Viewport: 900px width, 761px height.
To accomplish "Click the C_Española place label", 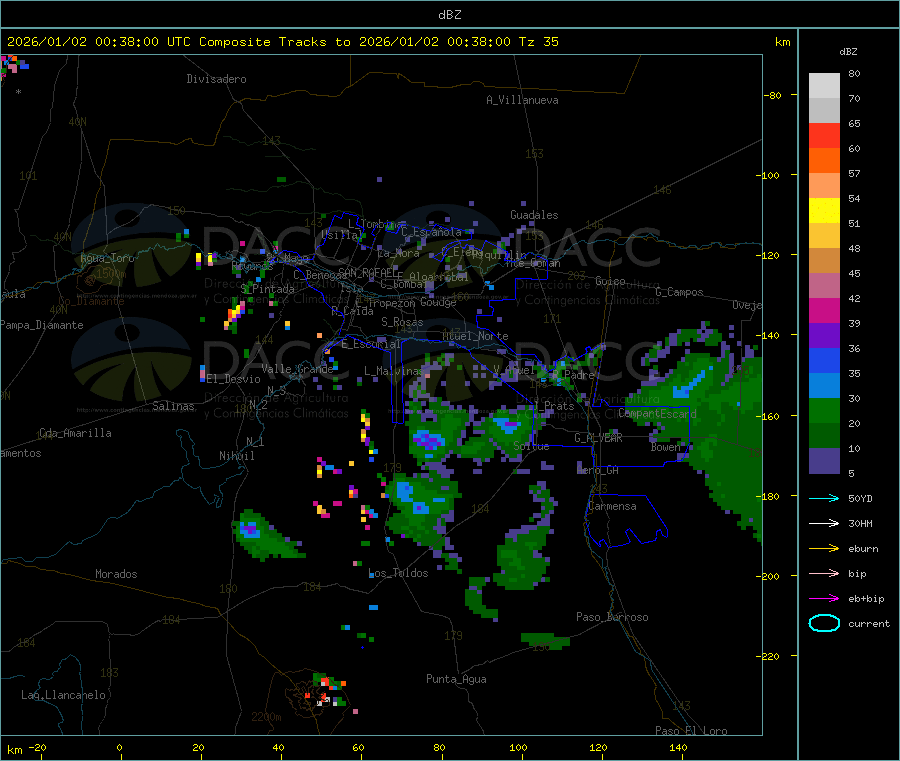I will (432, 232).
